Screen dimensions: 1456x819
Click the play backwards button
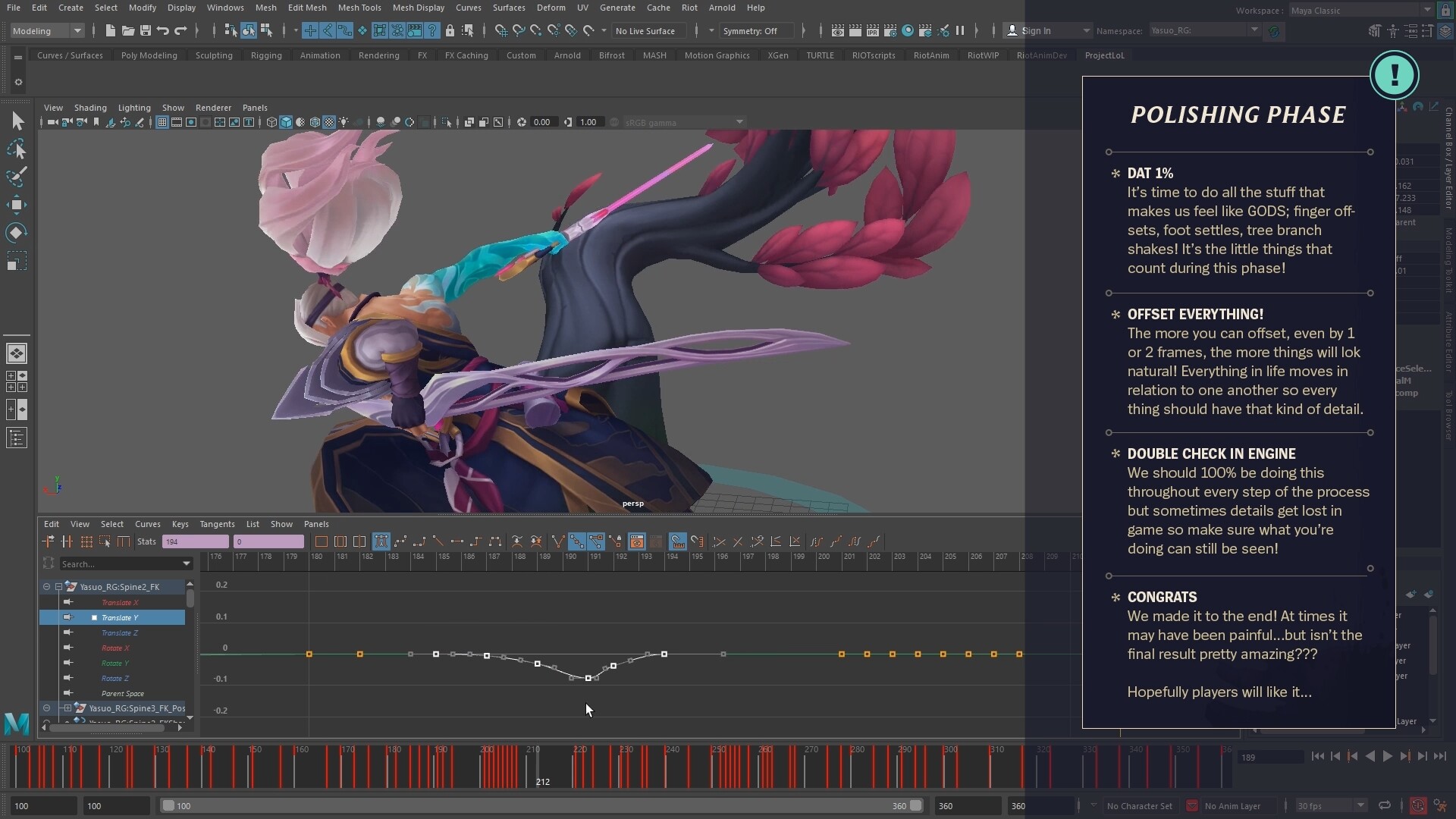1370,756
